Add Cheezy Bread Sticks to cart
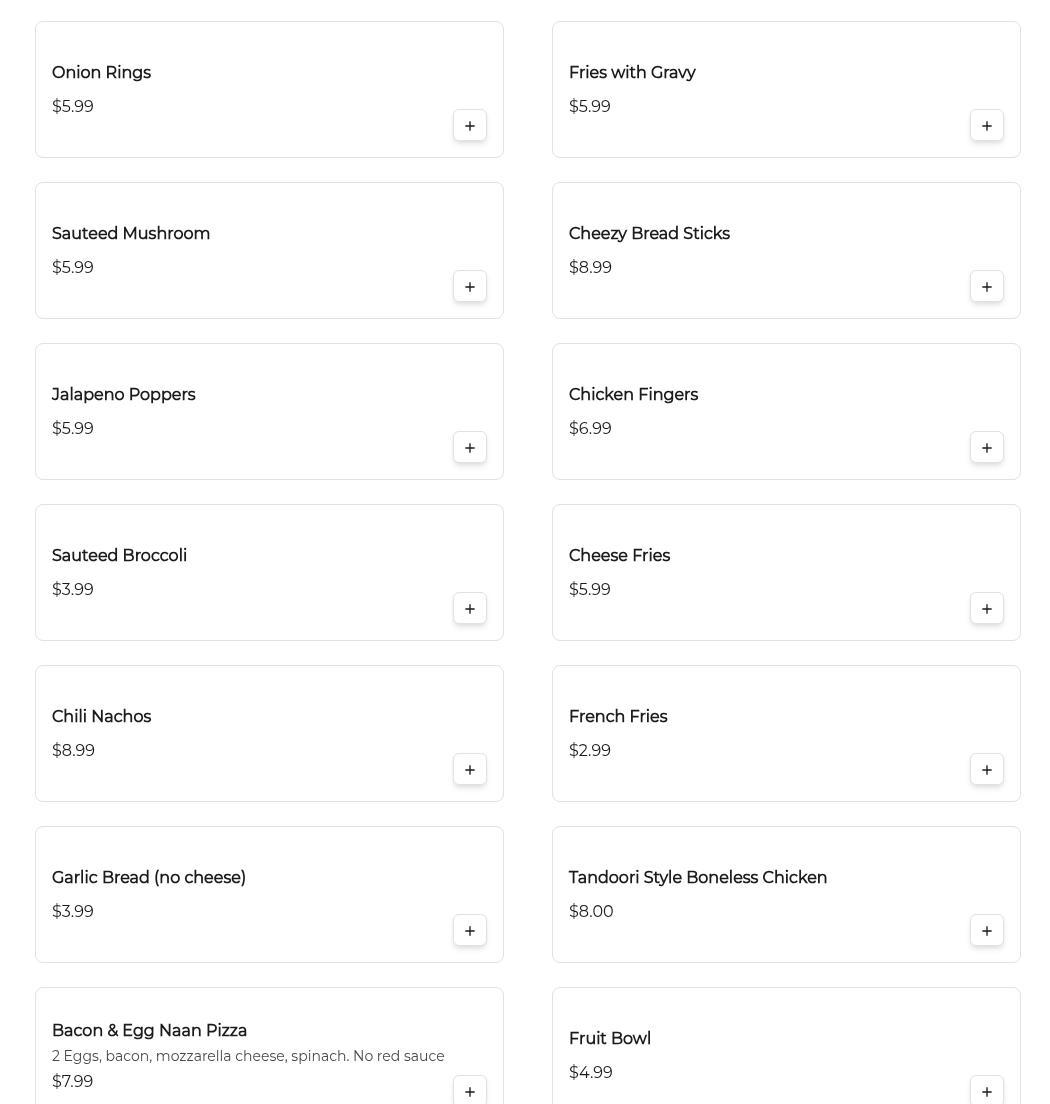 coord(987,287)
